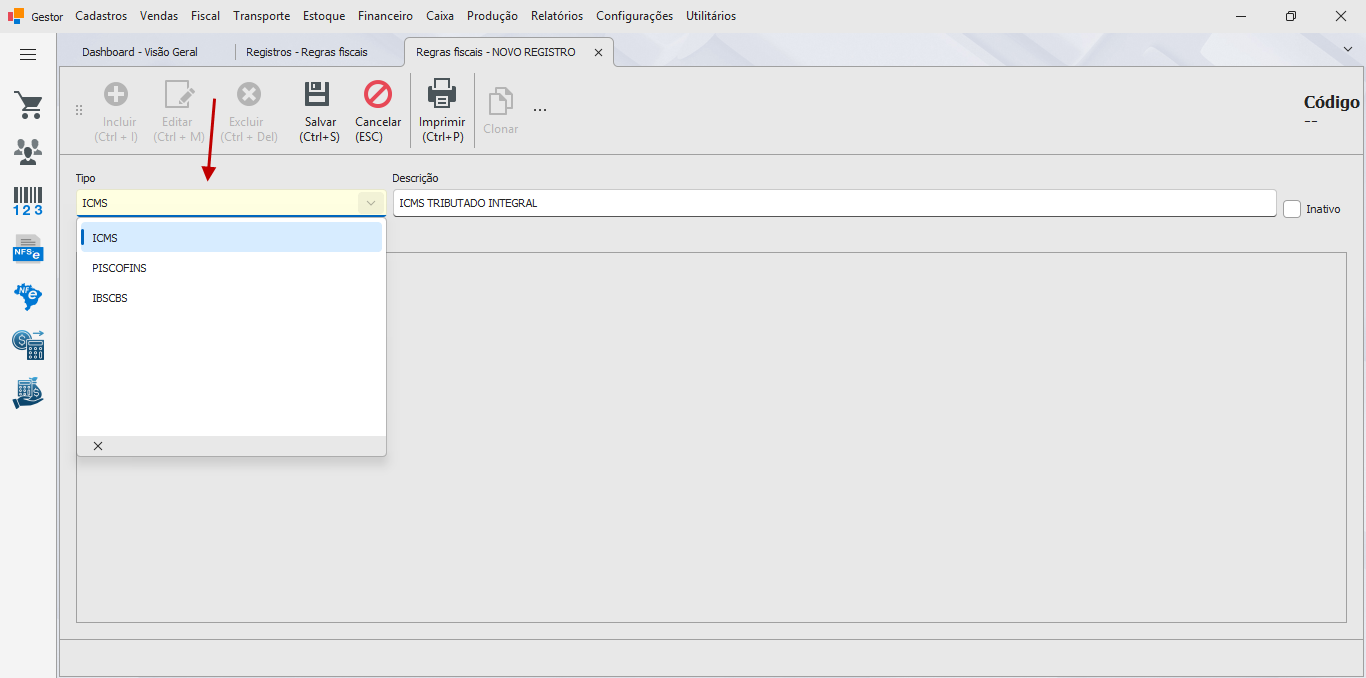This screenshot has width=1366, height=678.
Task: Select IBSCBS in the Tipo list
Action: click(231, 298)
